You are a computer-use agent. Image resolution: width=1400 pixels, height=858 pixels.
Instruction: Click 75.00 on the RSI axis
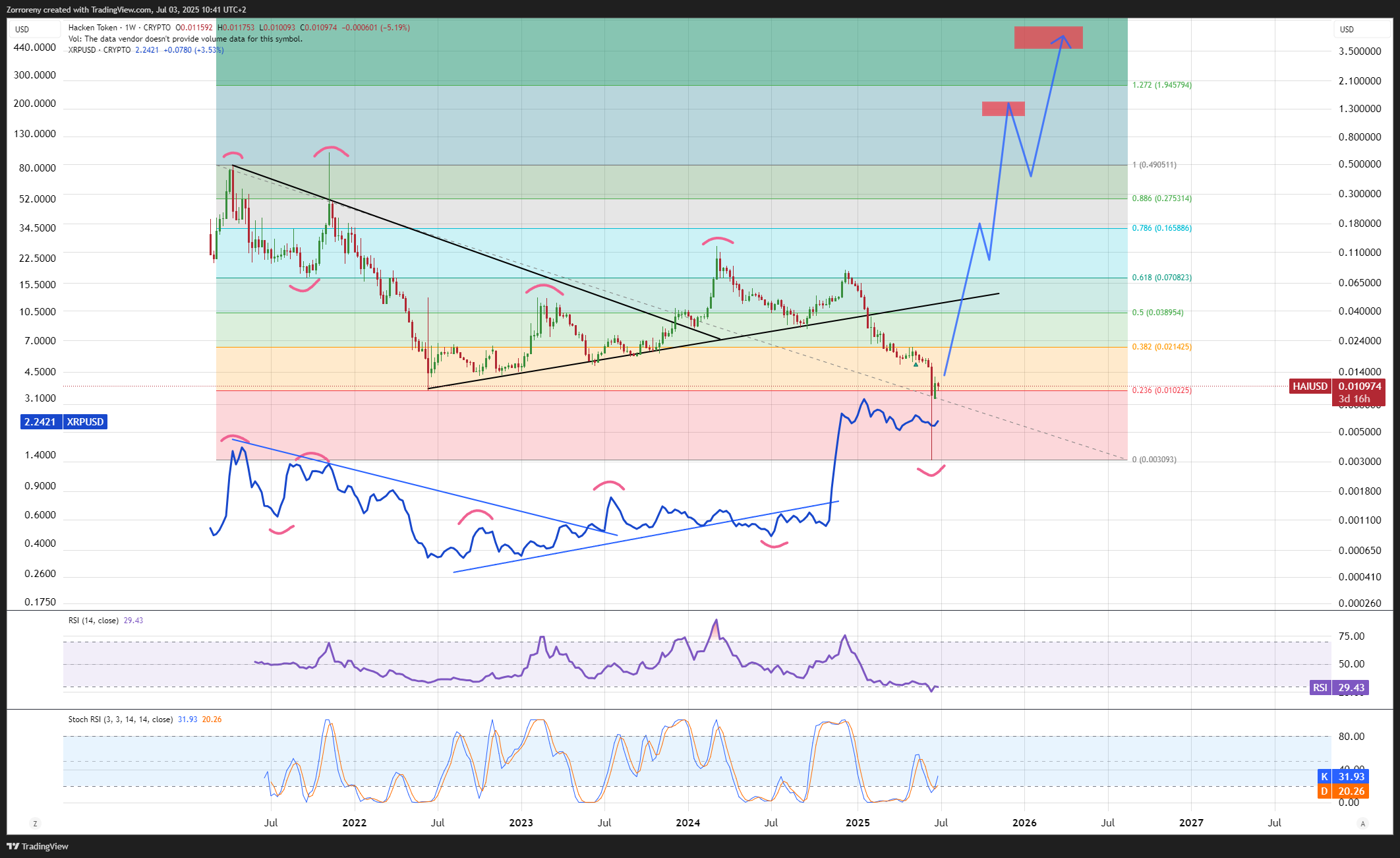pyautogui.click(x=1351, y=636)
